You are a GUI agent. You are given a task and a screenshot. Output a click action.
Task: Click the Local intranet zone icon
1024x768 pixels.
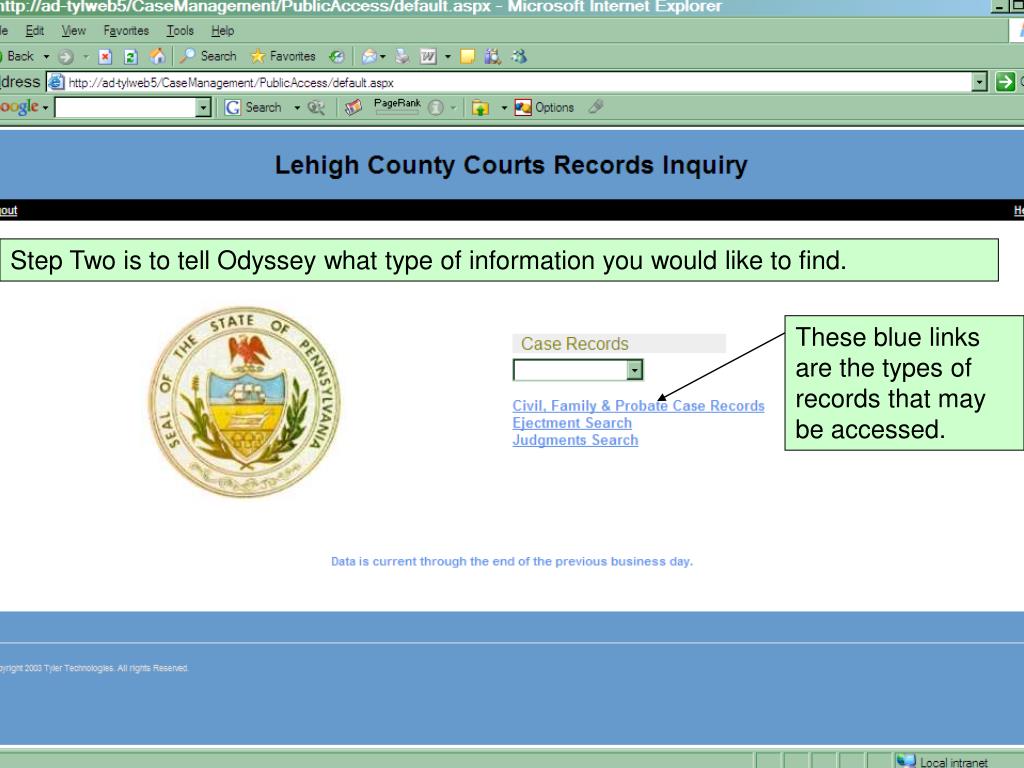(906, 760)
